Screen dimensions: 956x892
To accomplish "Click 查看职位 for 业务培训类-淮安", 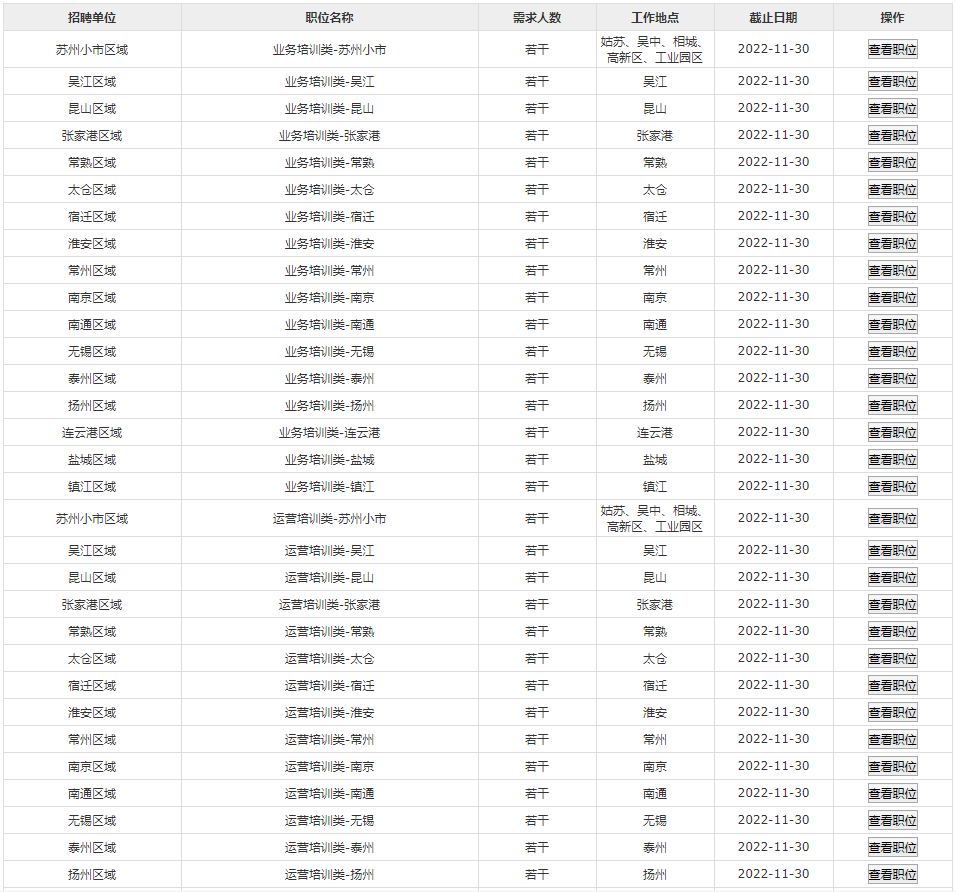I will click(893, 243).
